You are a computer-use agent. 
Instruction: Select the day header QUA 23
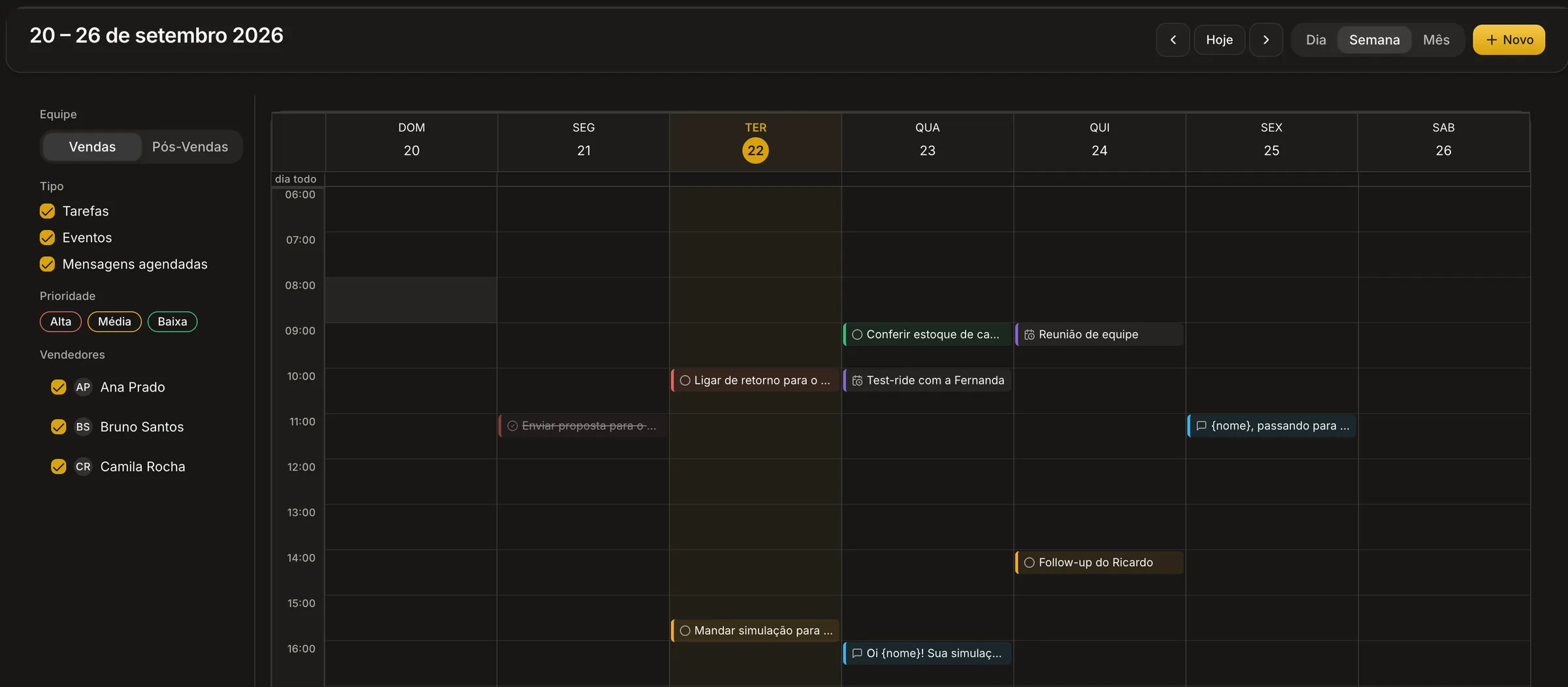(x=928, y=142)
